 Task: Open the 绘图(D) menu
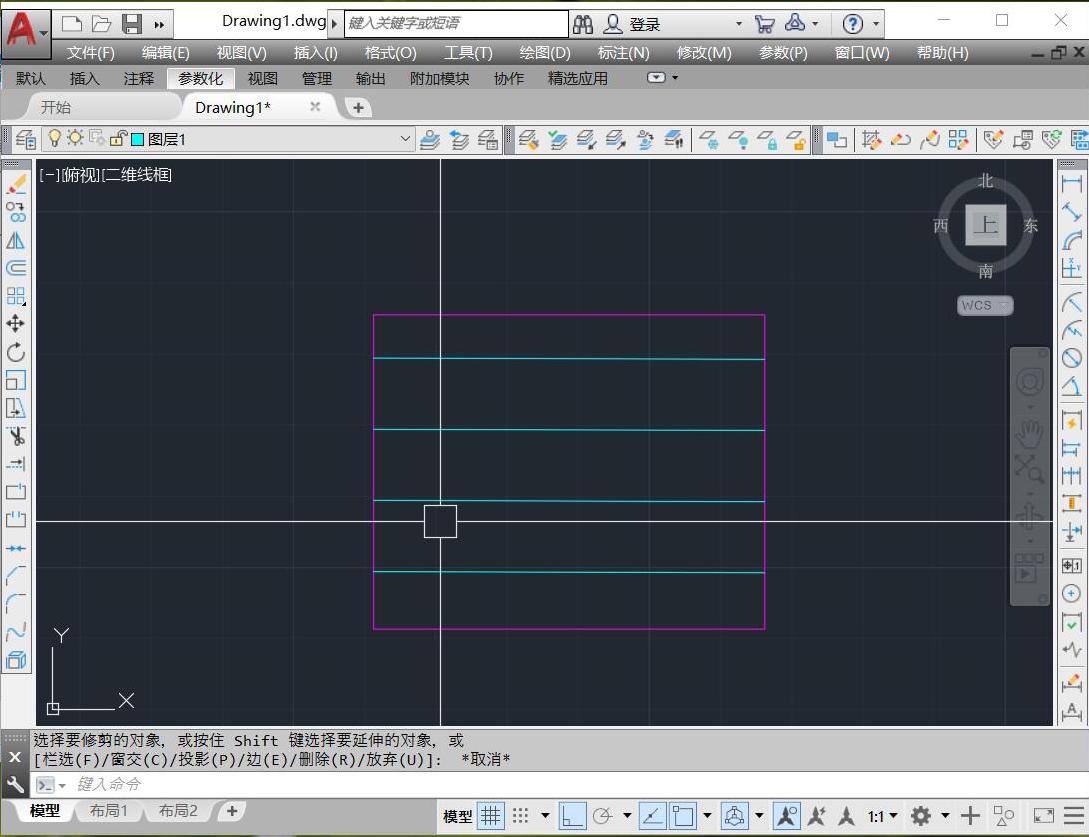[544, 53]
